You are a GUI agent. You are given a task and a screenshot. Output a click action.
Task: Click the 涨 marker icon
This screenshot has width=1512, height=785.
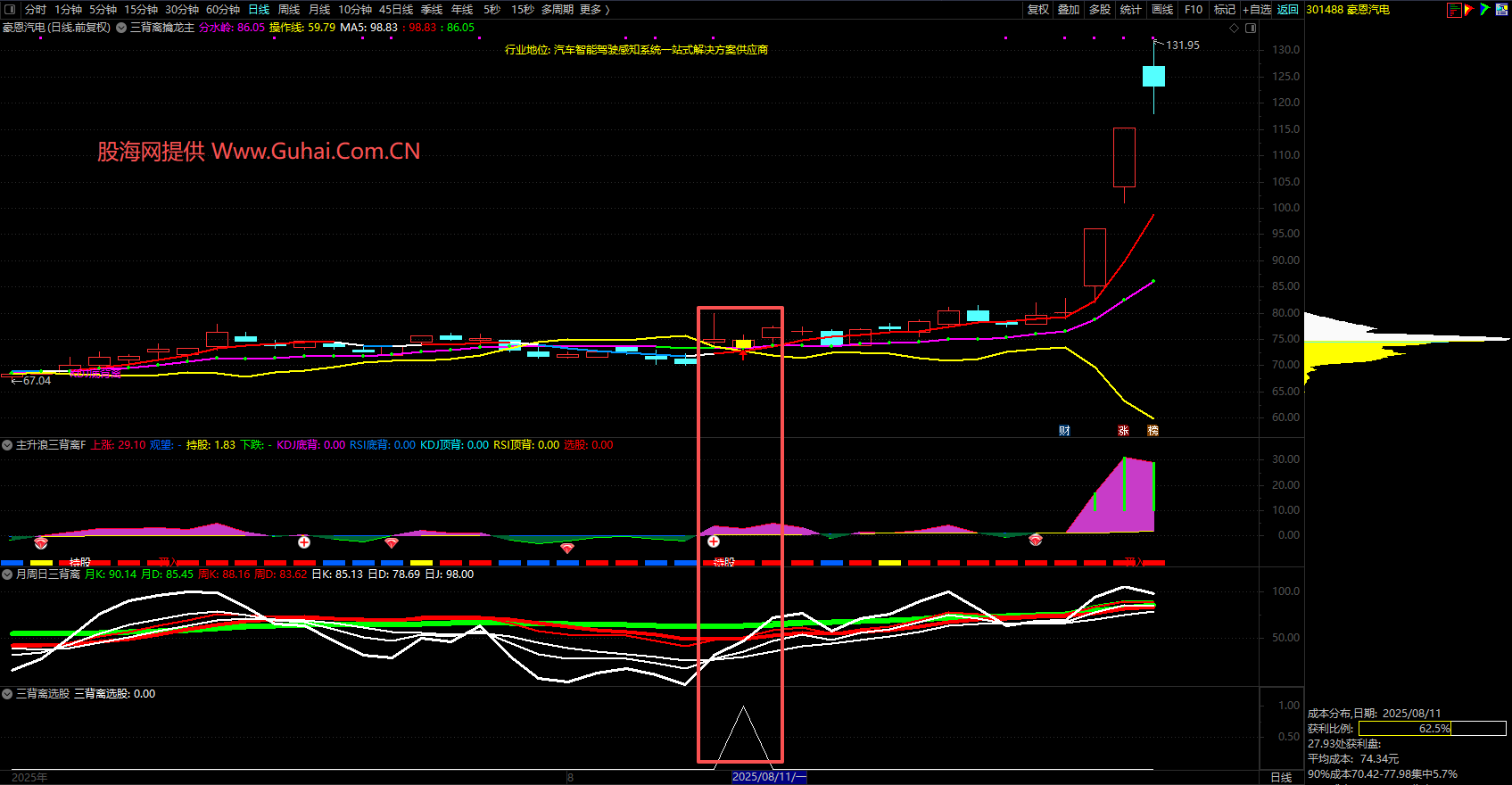(x=1123, y=431)
